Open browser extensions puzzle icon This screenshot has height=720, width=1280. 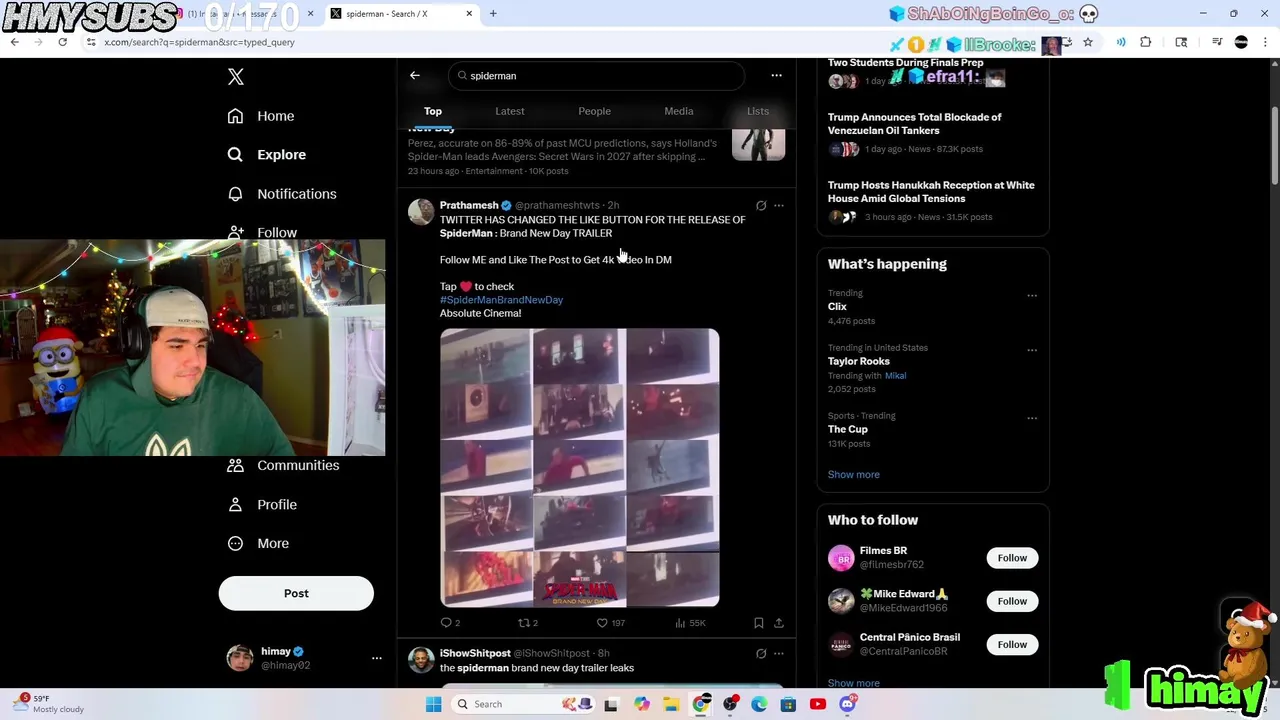pyautogui.click(x=1146, y=42)
